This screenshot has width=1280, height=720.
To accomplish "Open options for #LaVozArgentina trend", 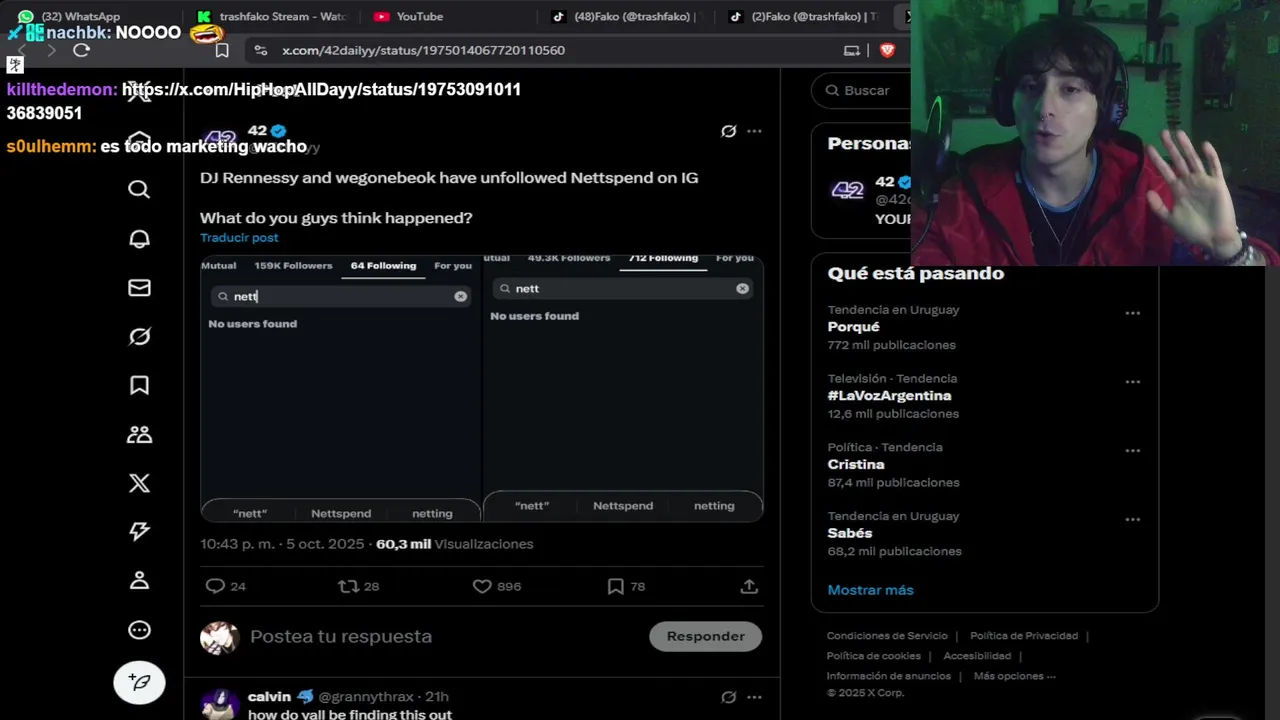I will 1133,382.
